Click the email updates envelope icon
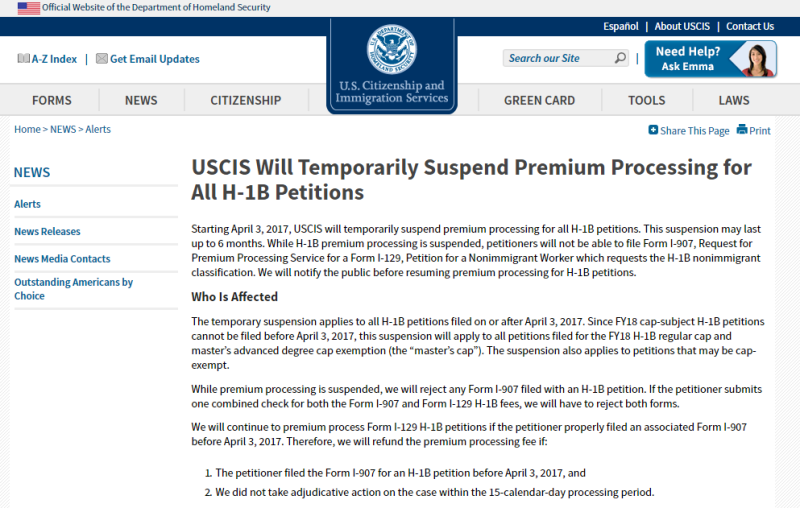The width and height of the screenshot is (800, 508). tap(102, 59)
